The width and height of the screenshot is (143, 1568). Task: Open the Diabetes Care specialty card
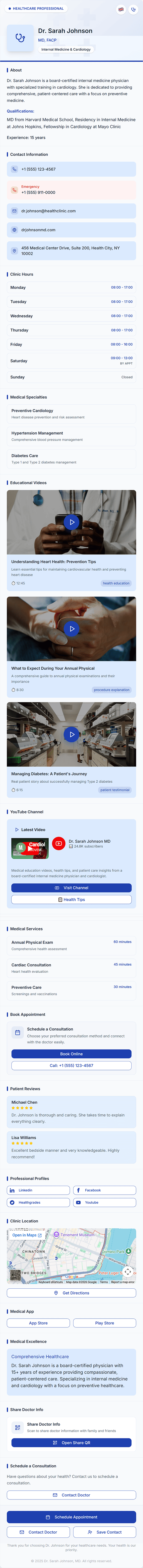coord(71,458)
